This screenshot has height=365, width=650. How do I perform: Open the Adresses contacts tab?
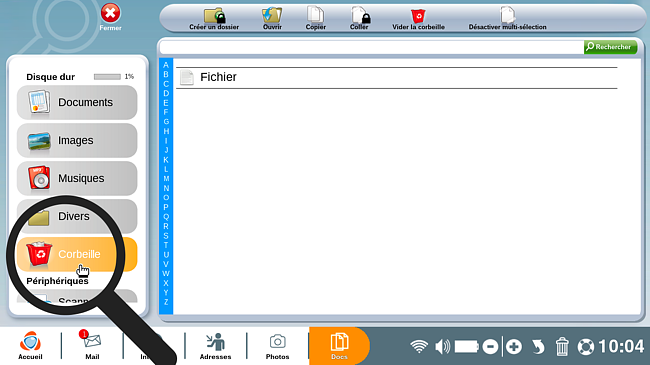[x=216, y=346]
